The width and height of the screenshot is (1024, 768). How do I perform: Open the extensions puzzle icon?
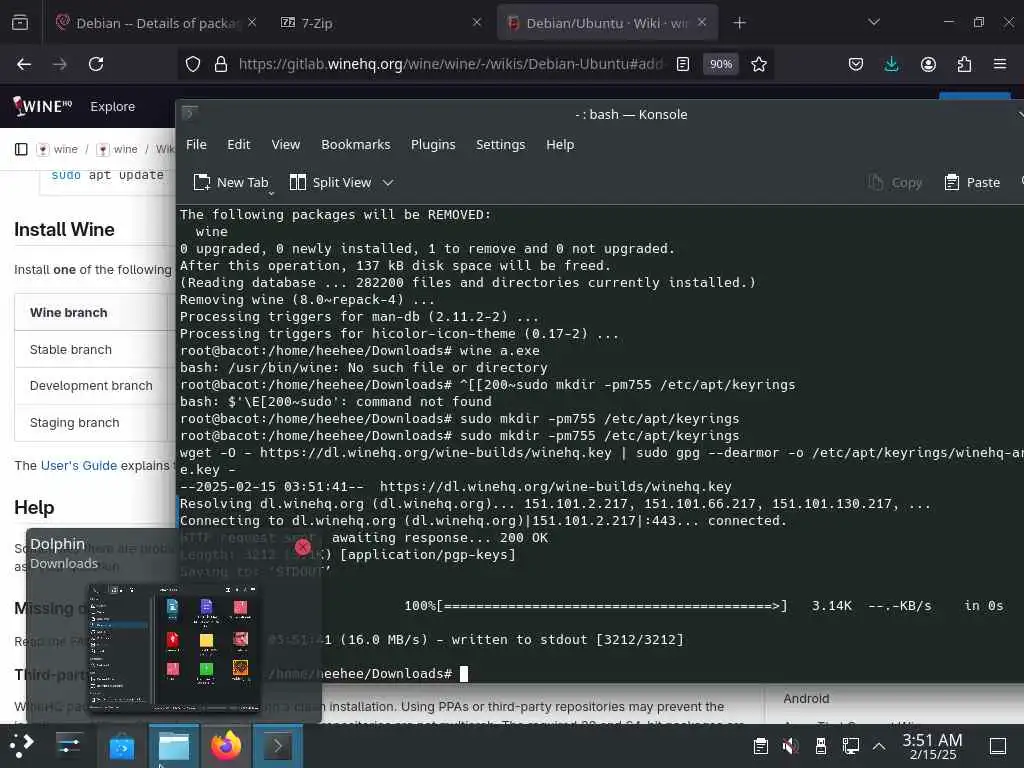coord(964,64)
